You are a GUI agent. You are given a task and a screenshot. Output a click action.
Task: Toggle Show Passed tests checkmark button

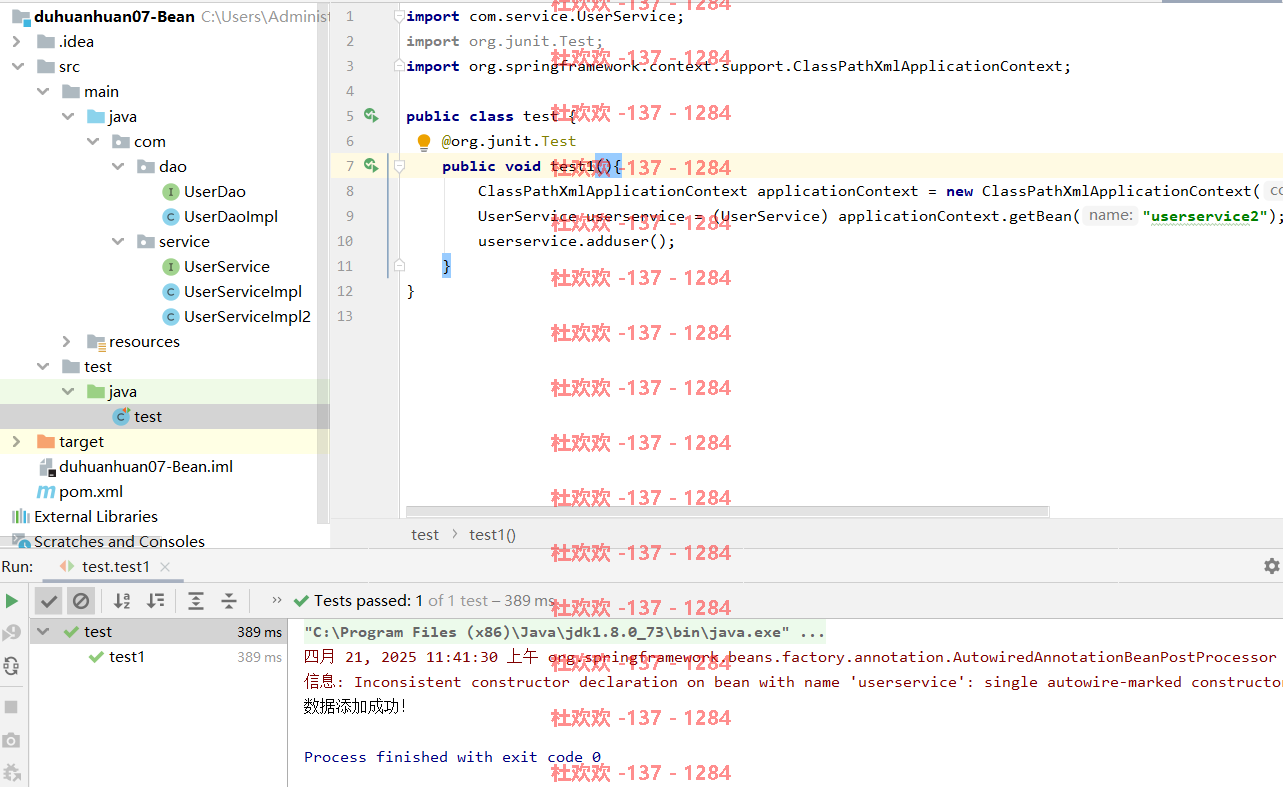point(48,601)
